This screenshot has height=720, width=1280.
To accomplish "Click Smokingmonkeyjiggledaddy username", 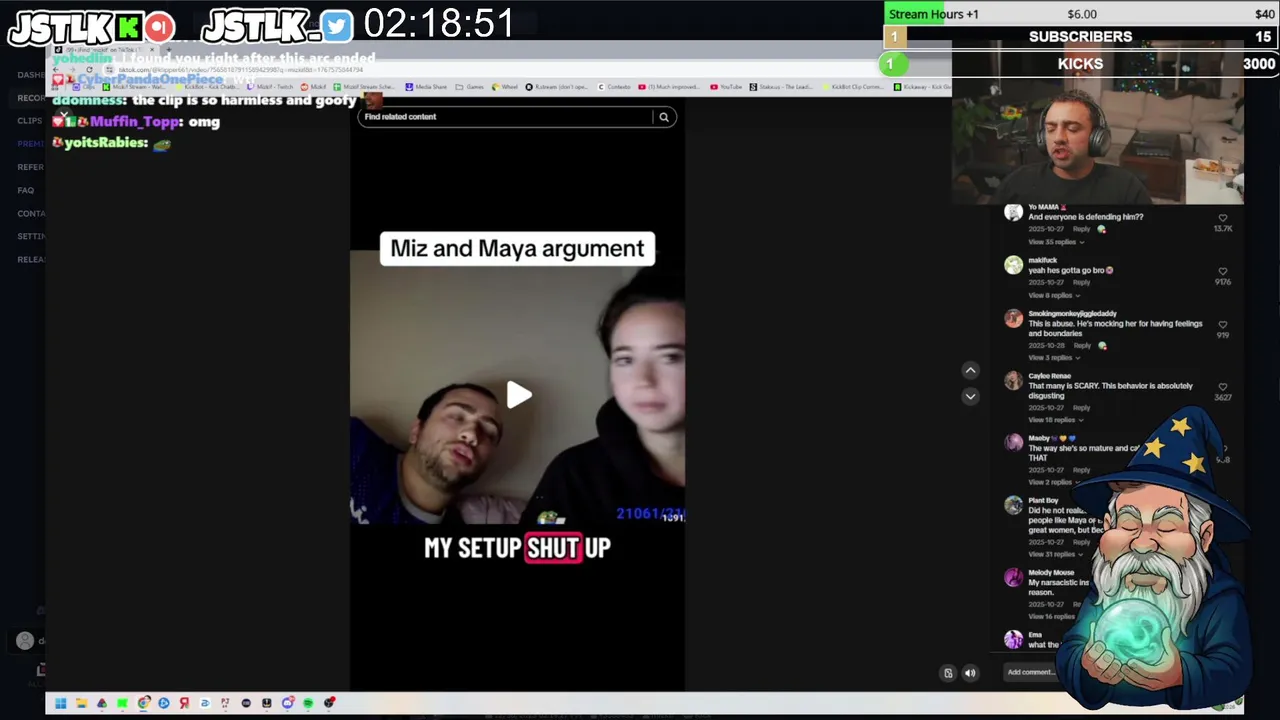I will tap(1072, 314).
